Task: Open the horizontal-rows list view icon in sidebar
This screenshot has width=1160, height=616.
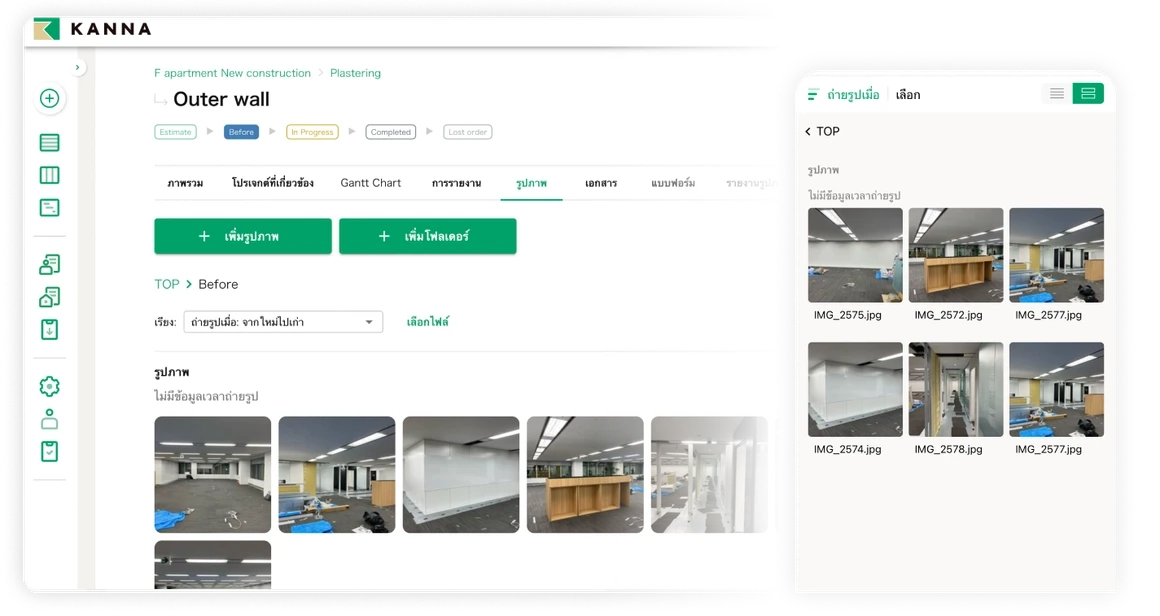Action: pyautogui.click(x=50, y=143)
